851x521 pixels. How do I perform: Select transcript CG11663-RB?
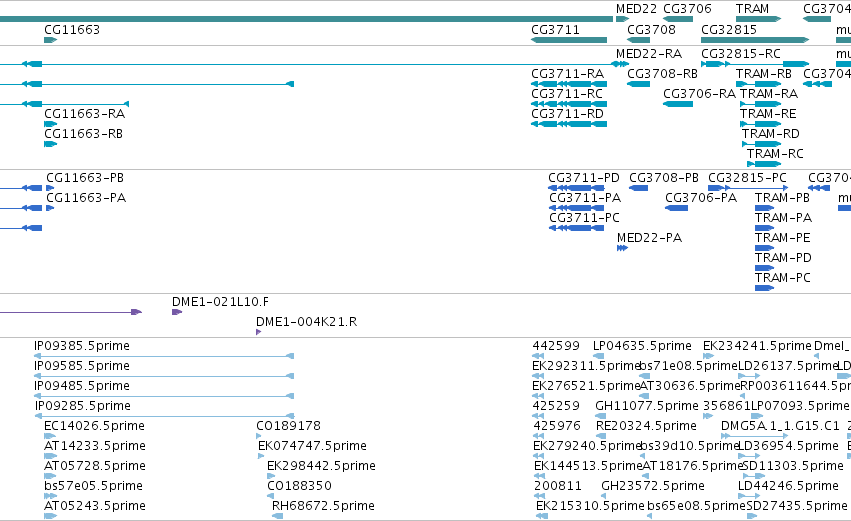click(84, 134)
